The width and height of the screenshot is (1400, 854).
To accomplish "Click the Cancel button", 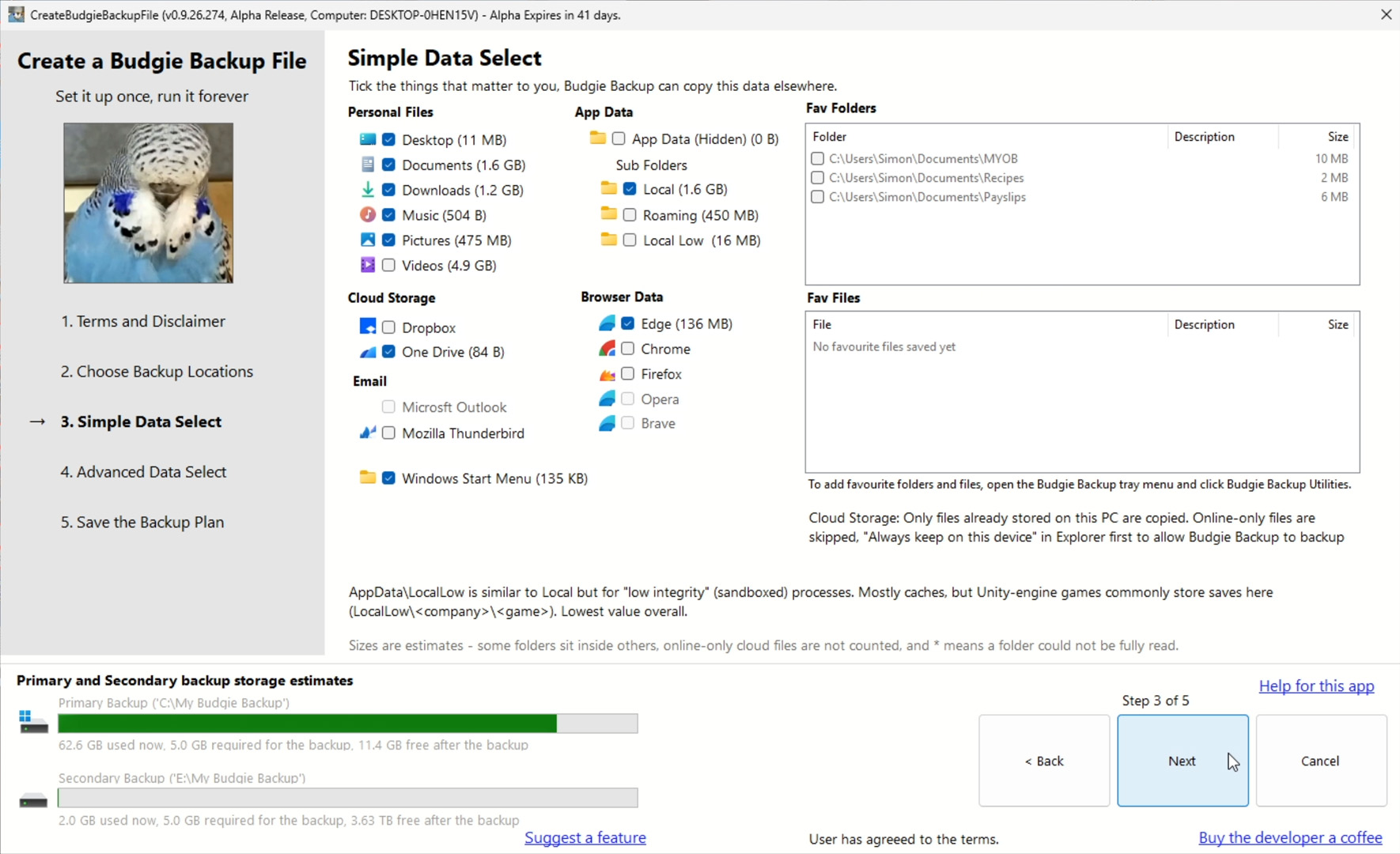I will [1321, 761].
